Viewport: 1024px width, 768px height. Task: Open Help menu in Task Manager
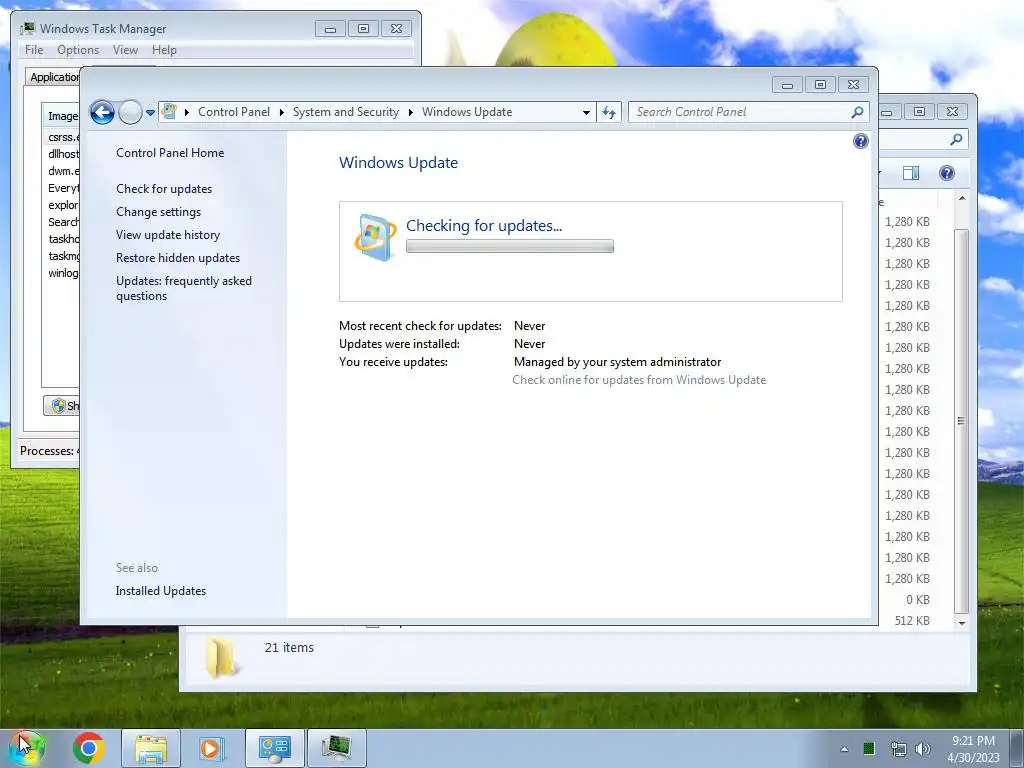tap(164, 50)
